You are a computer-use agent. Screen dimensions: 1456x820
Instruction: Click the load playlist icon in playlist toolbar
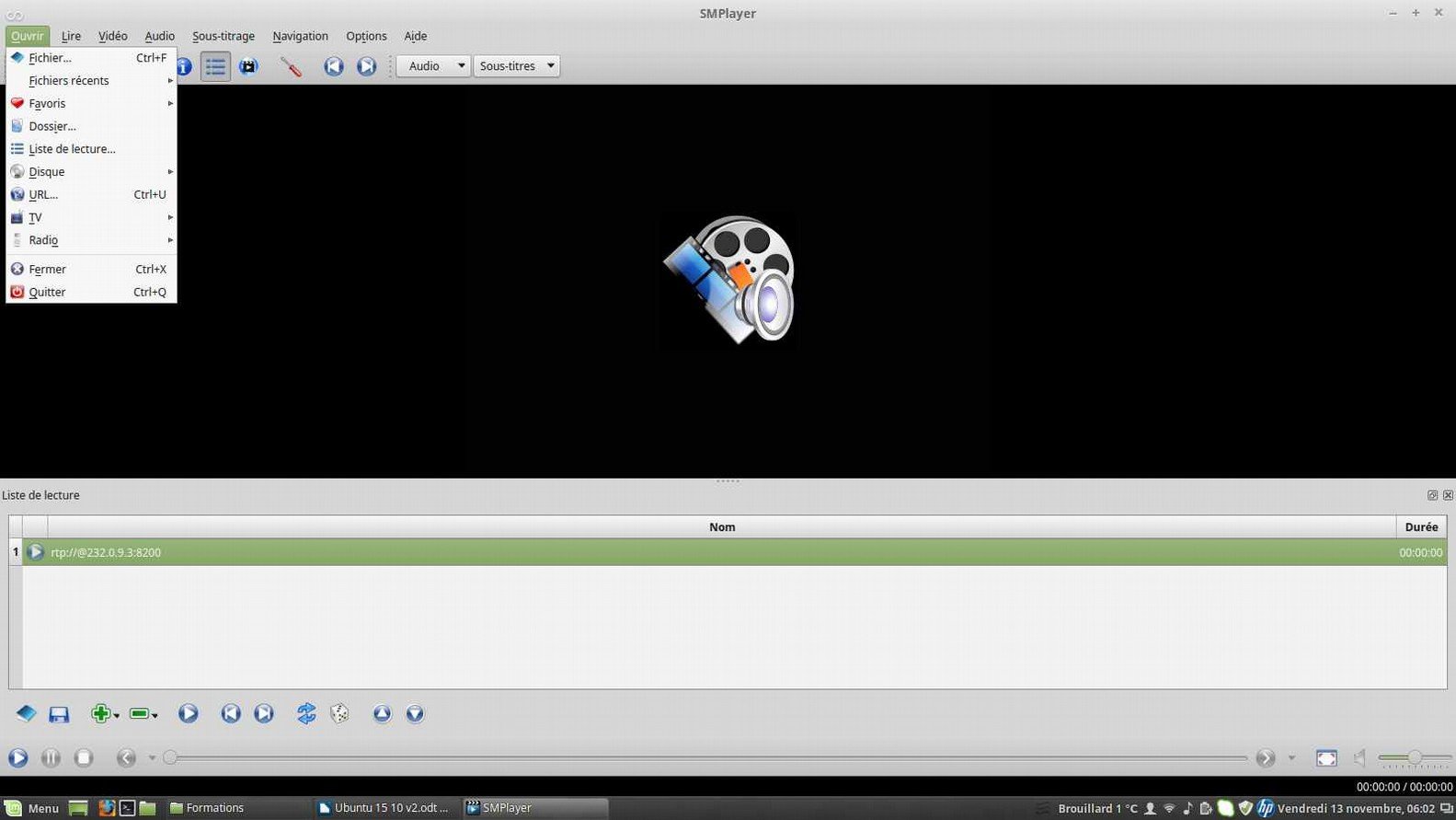coord(26,714)
